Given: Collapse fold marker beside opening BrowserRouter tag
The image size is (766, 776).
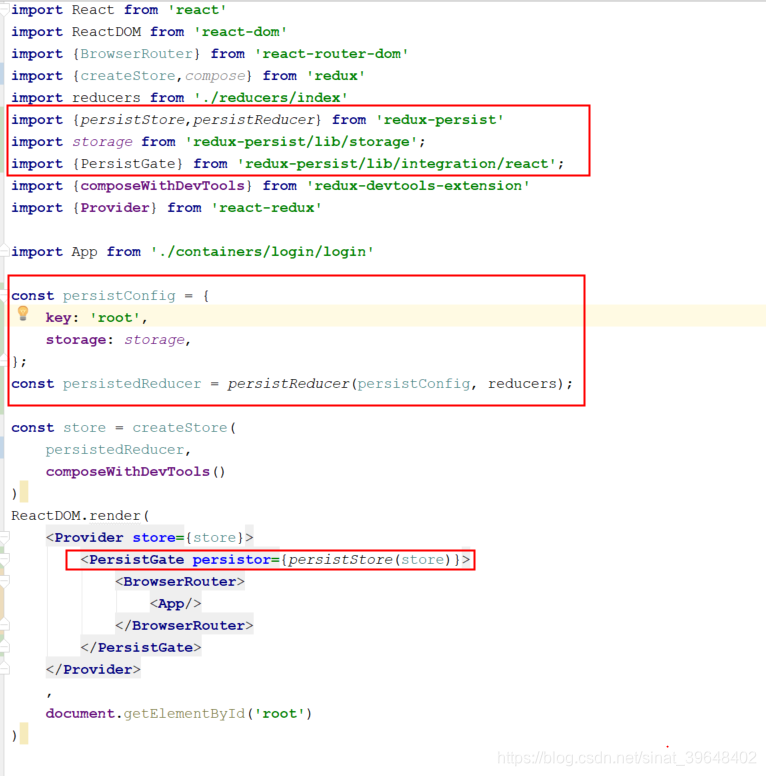Looking at the screenshot, I should (4, 582).
